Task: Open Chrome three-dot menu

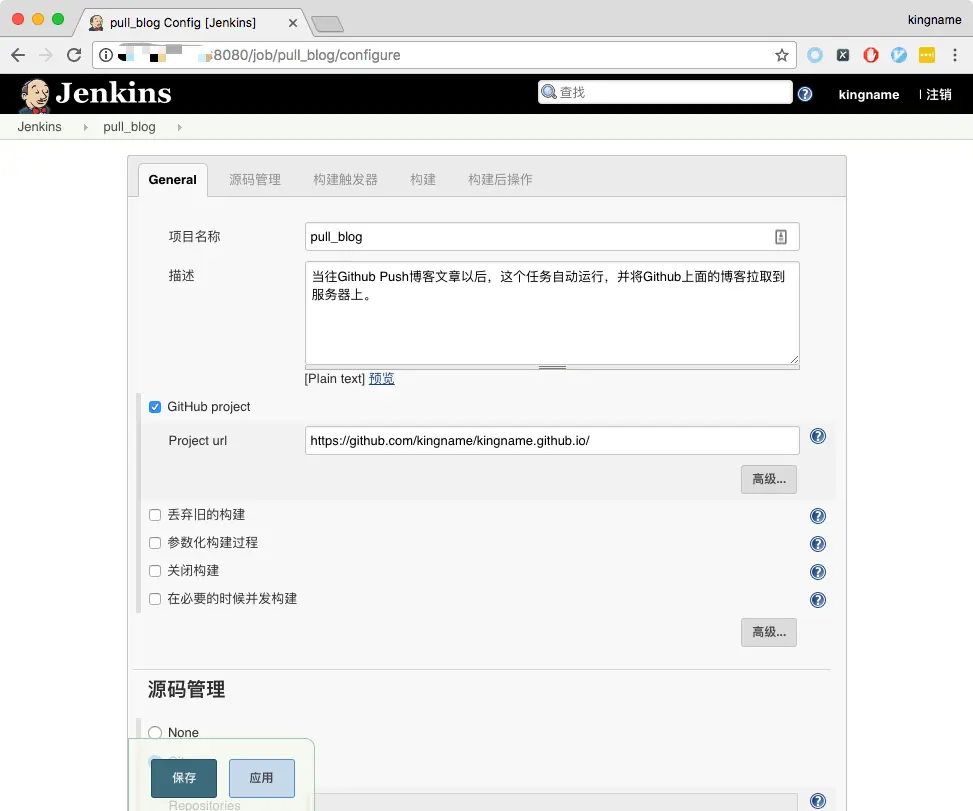Action: [x=955, y=55]
